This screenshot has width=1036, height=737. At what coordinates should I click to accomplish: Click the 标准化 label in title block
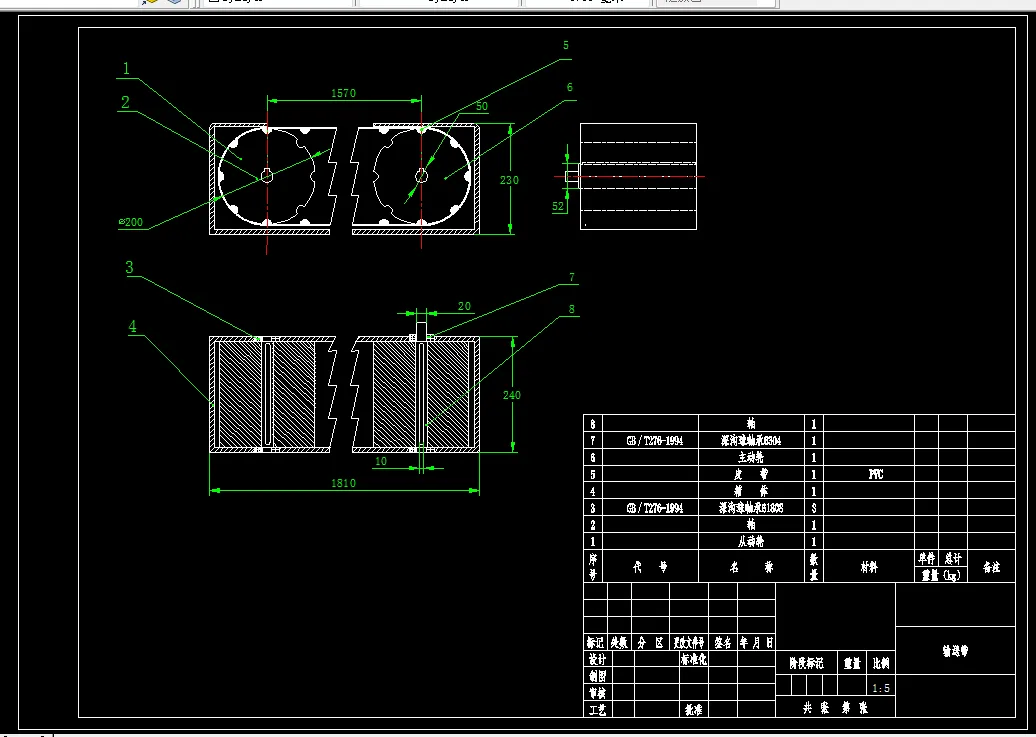click(x=694, y=659)
